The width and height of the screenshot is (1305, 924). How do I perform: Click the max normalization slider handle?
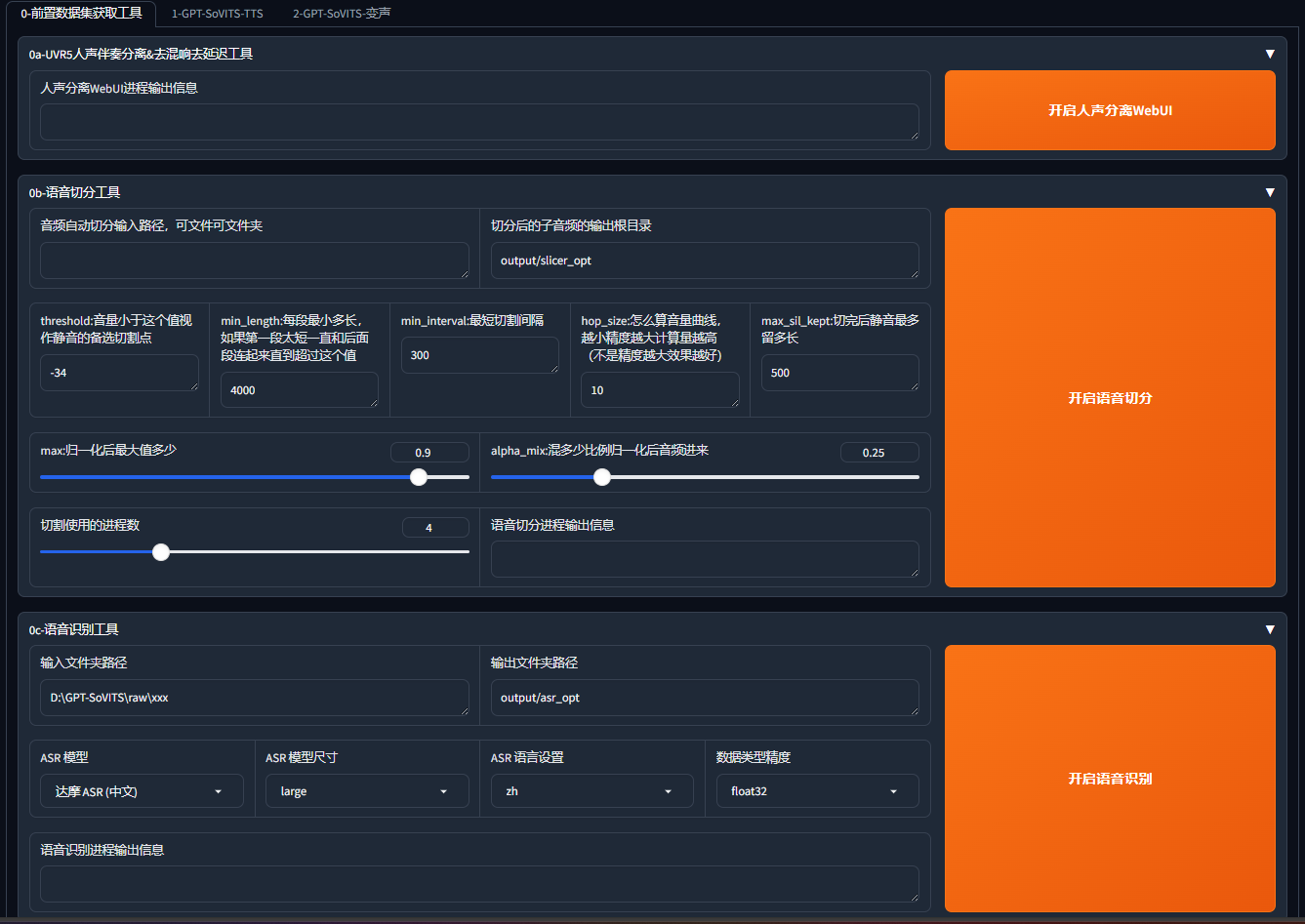pyautogui.click(x=419, y=477)
